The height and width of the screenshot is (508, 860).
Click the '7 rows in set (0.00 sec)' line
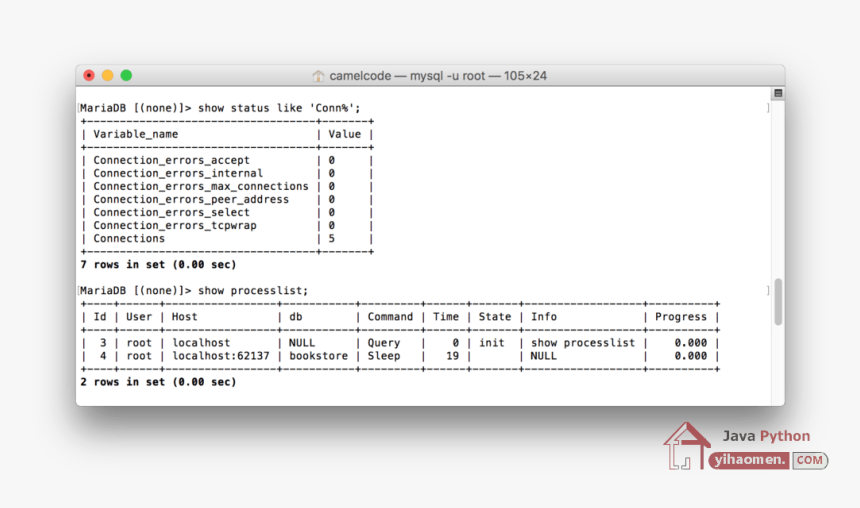click(158, 264)
